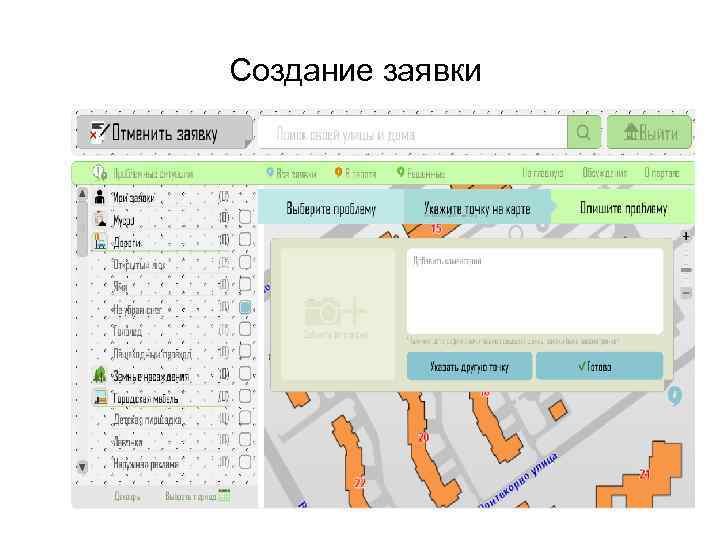Select Открытый люк row text
The height and width of the screenshot is (540, 720).
pyautogui.click(x=139, y=265)
